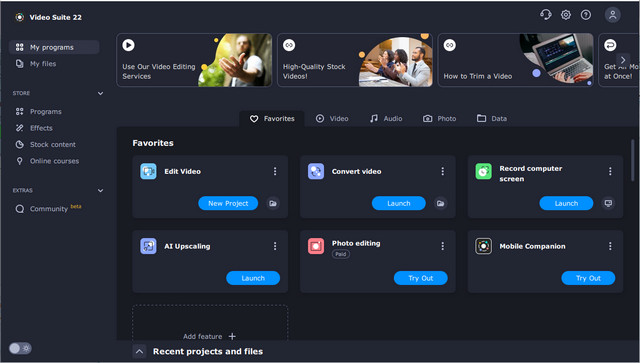
Task: Open more options on Convert video card
Action: 442,171
